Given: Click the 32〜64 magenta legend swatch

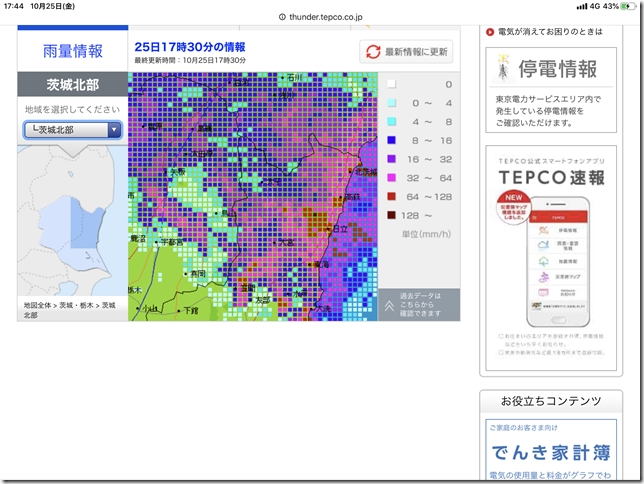Looking at the screenshot, I should (x=392, y=176).
